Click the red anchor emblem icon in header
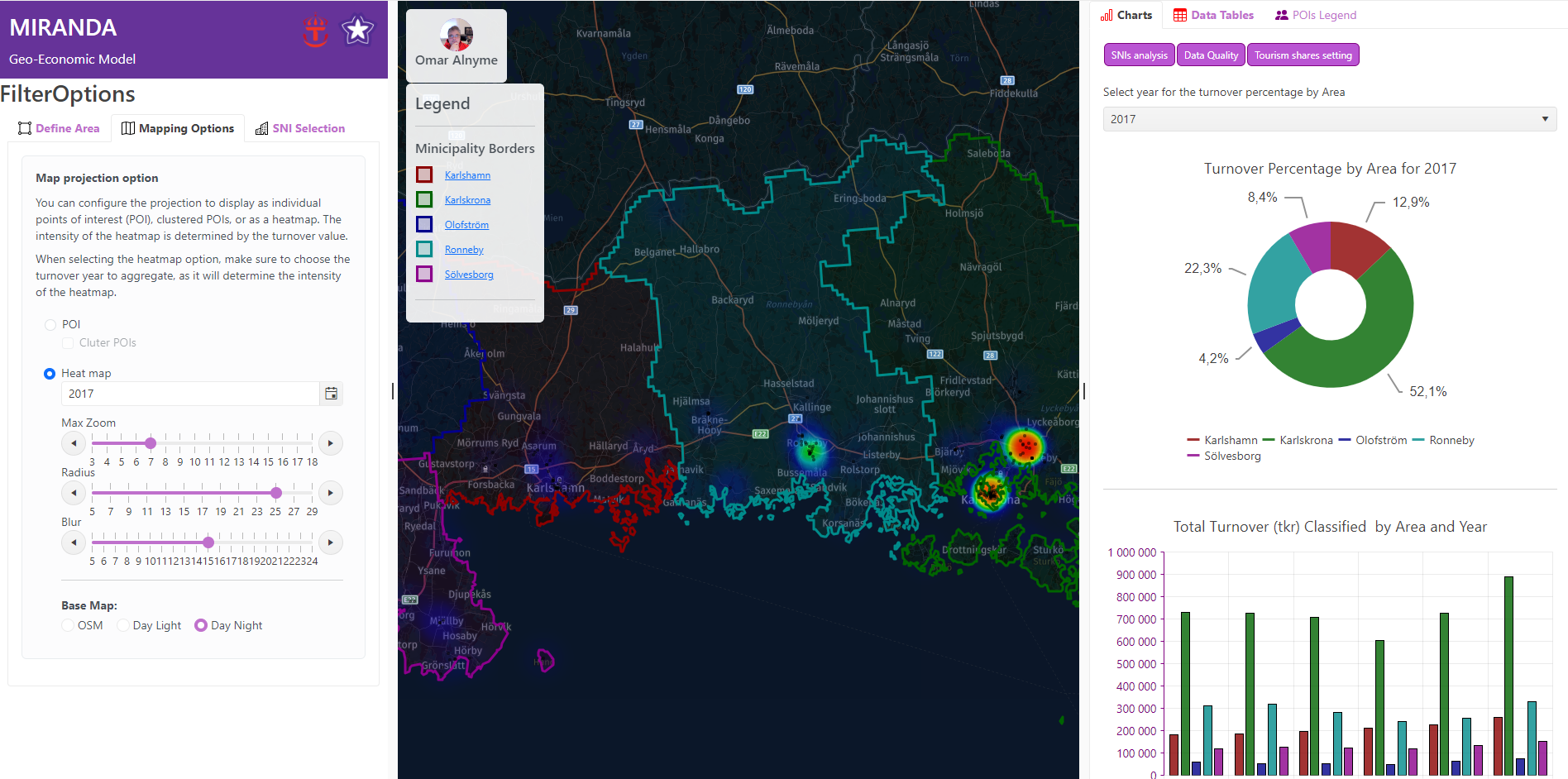 click(315, 32)
